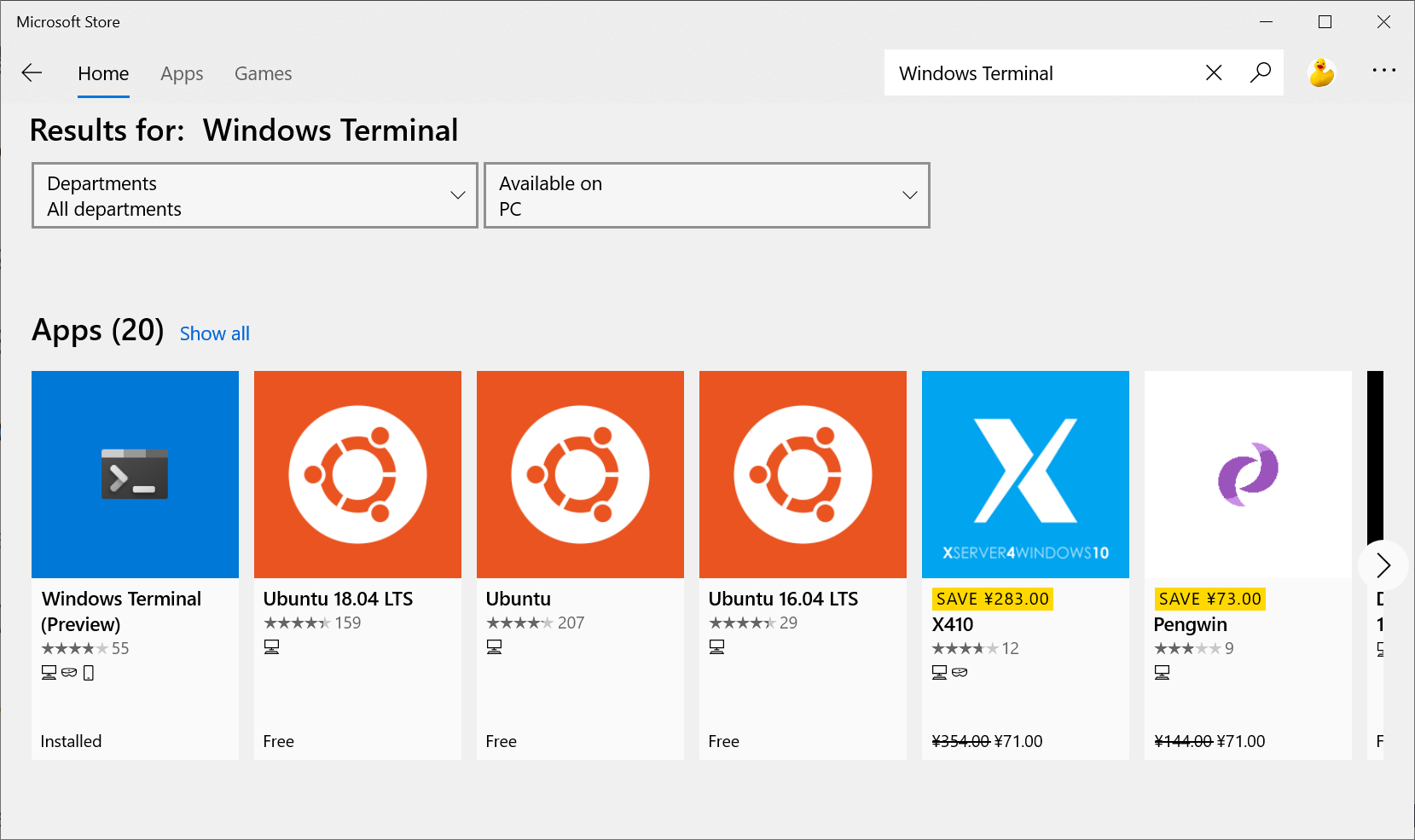Click the right arrow to reveal more apps
The height and width of the screenshot is (840, 1415).
tap(1382, 565)
